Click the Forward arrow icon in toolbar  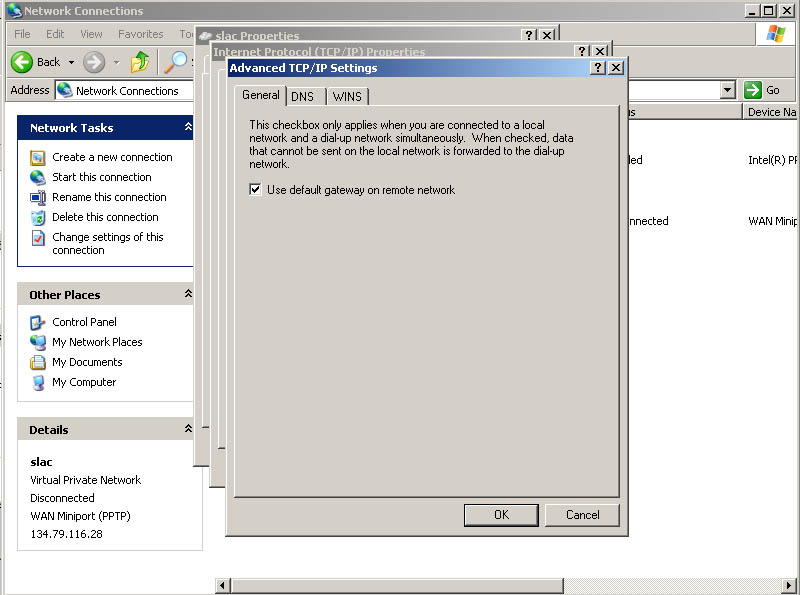pyautogui.click(x=94, y=62)
